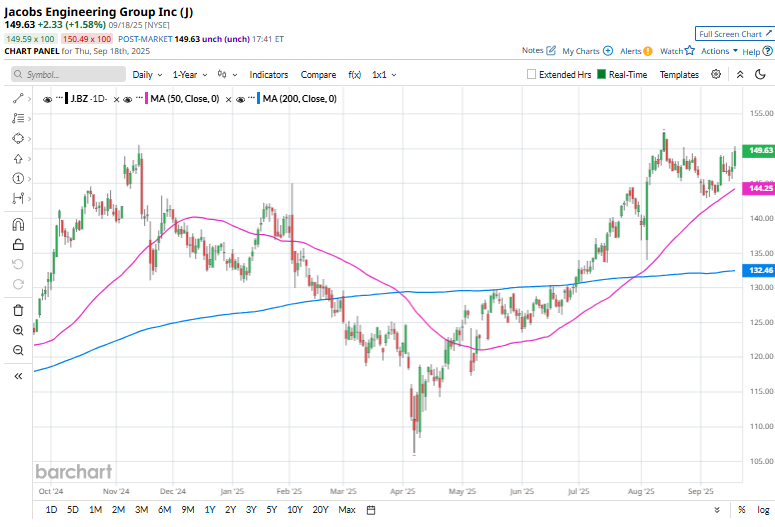This screenshot has width=775, height=527.
Task: Select the 5Y time range
Action: [x=272, y=510]
